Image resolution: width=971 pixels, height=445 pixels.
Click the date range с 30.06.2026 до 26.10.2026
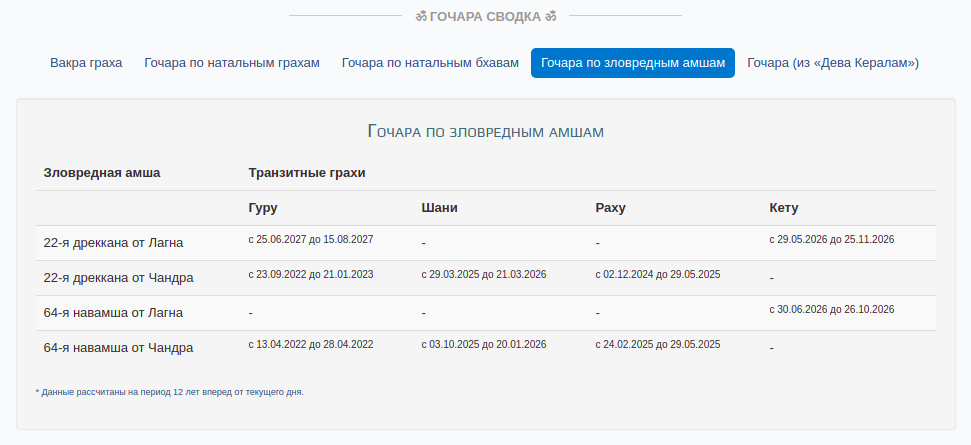(x=832, y=309)
